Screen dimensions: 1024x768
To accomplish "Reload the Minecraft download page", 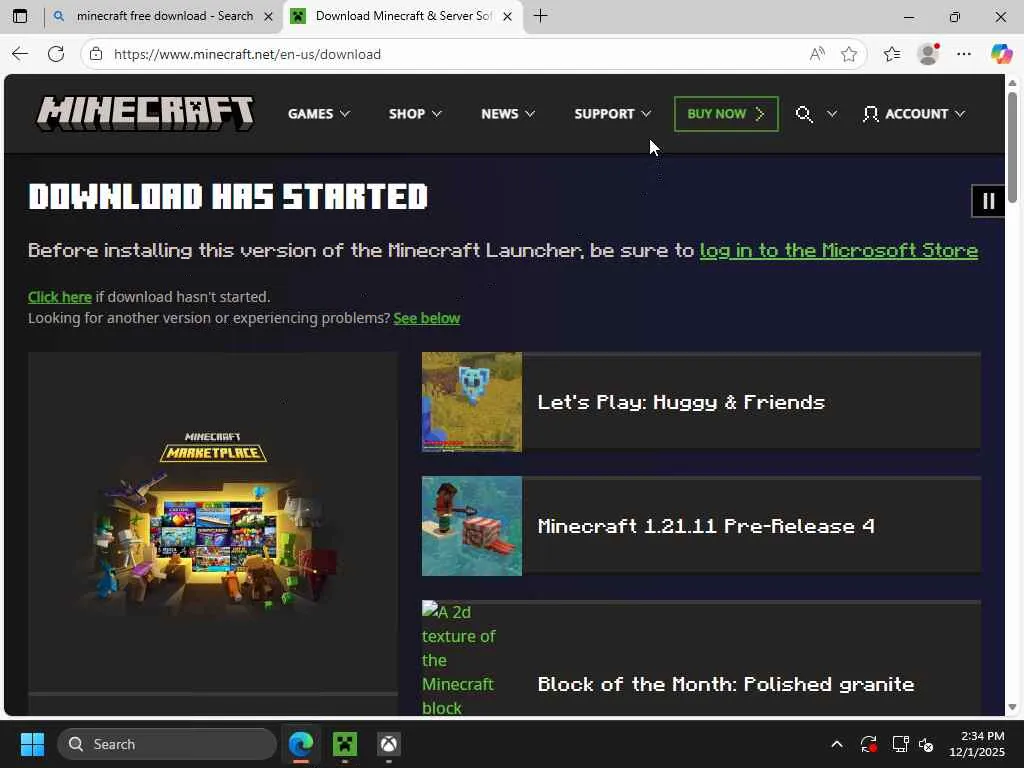I will tap(56, 54).
